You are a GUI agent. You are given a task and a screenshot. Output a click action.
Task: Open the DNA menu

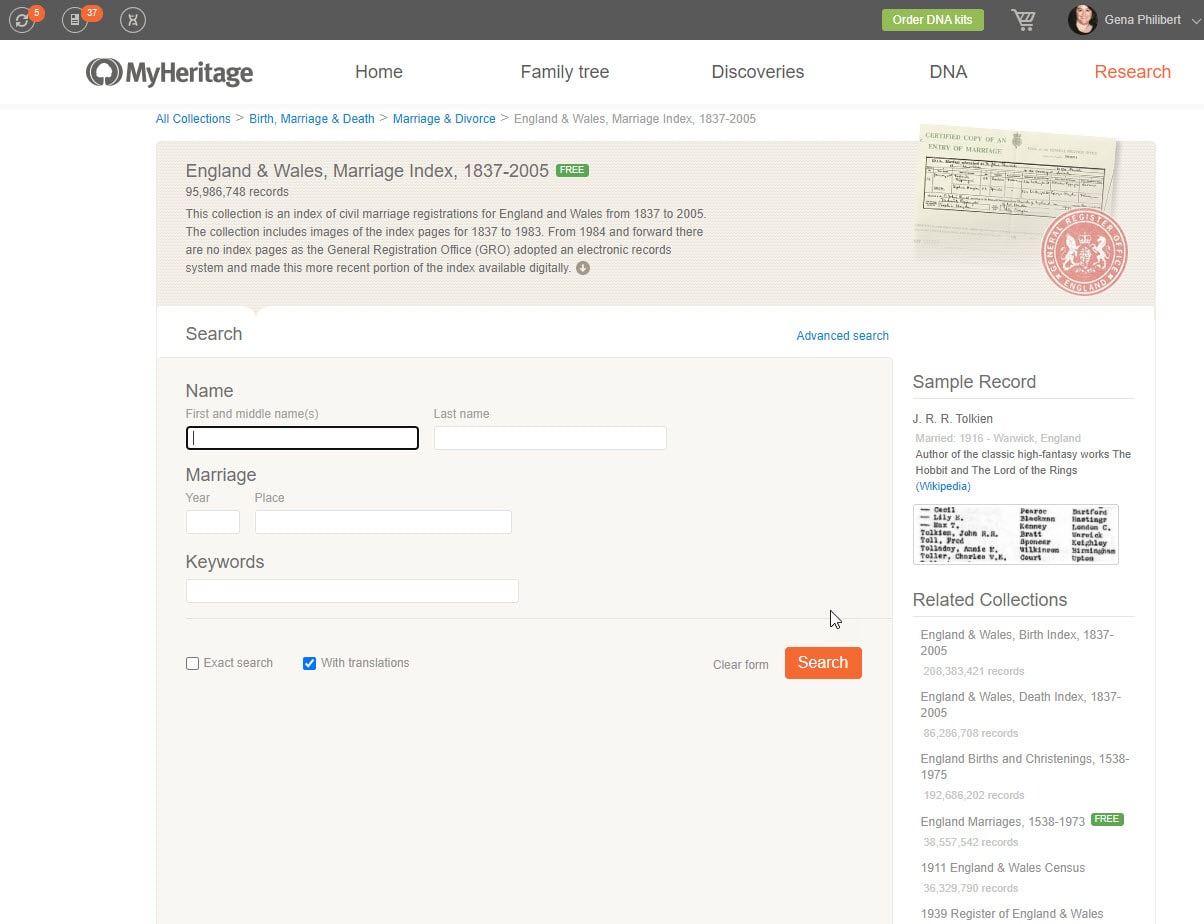pos(948,72)
